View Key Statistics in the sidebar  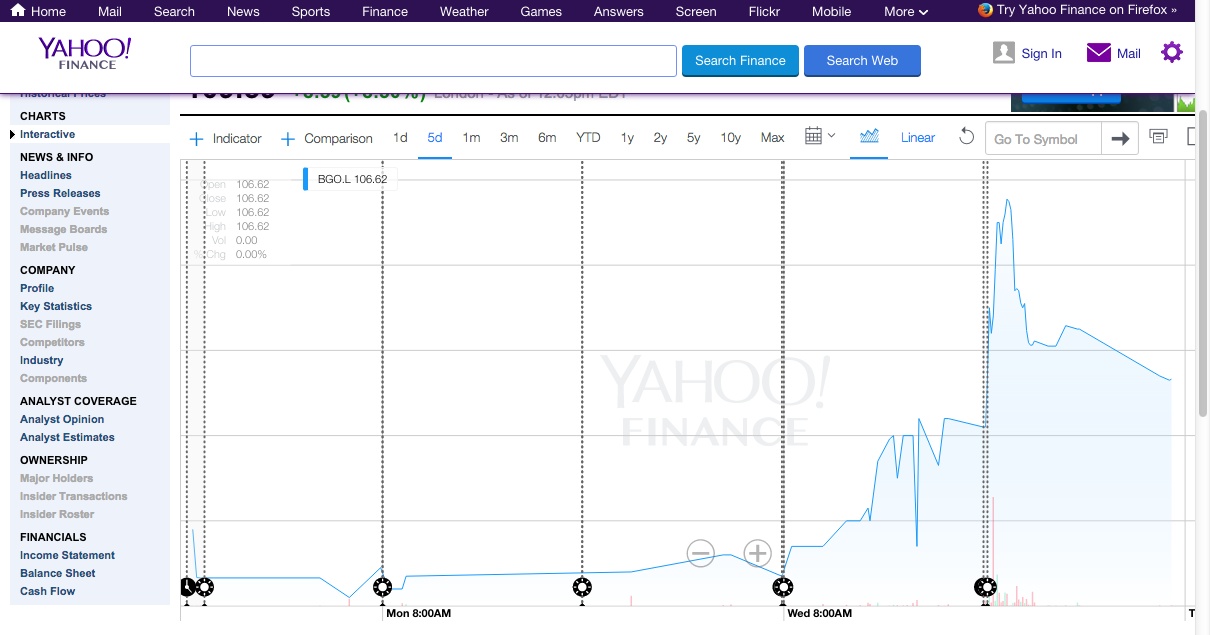[56, 306]
